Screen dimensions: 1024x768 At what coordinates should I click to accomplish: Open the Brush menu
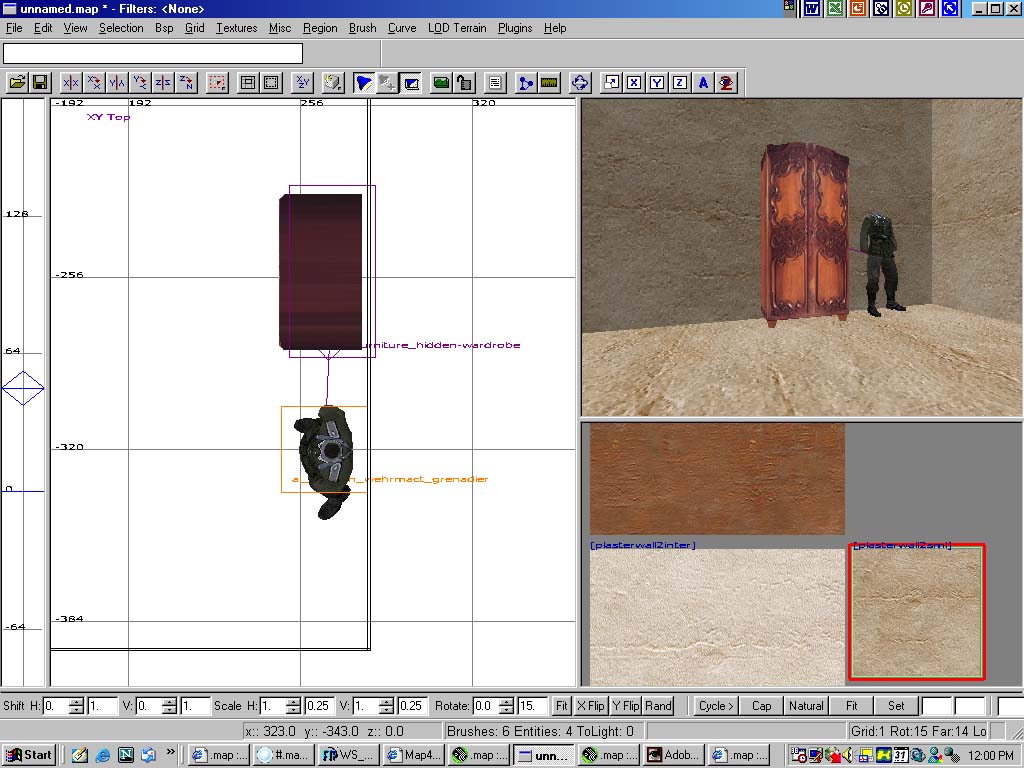[x=362, y=28]
